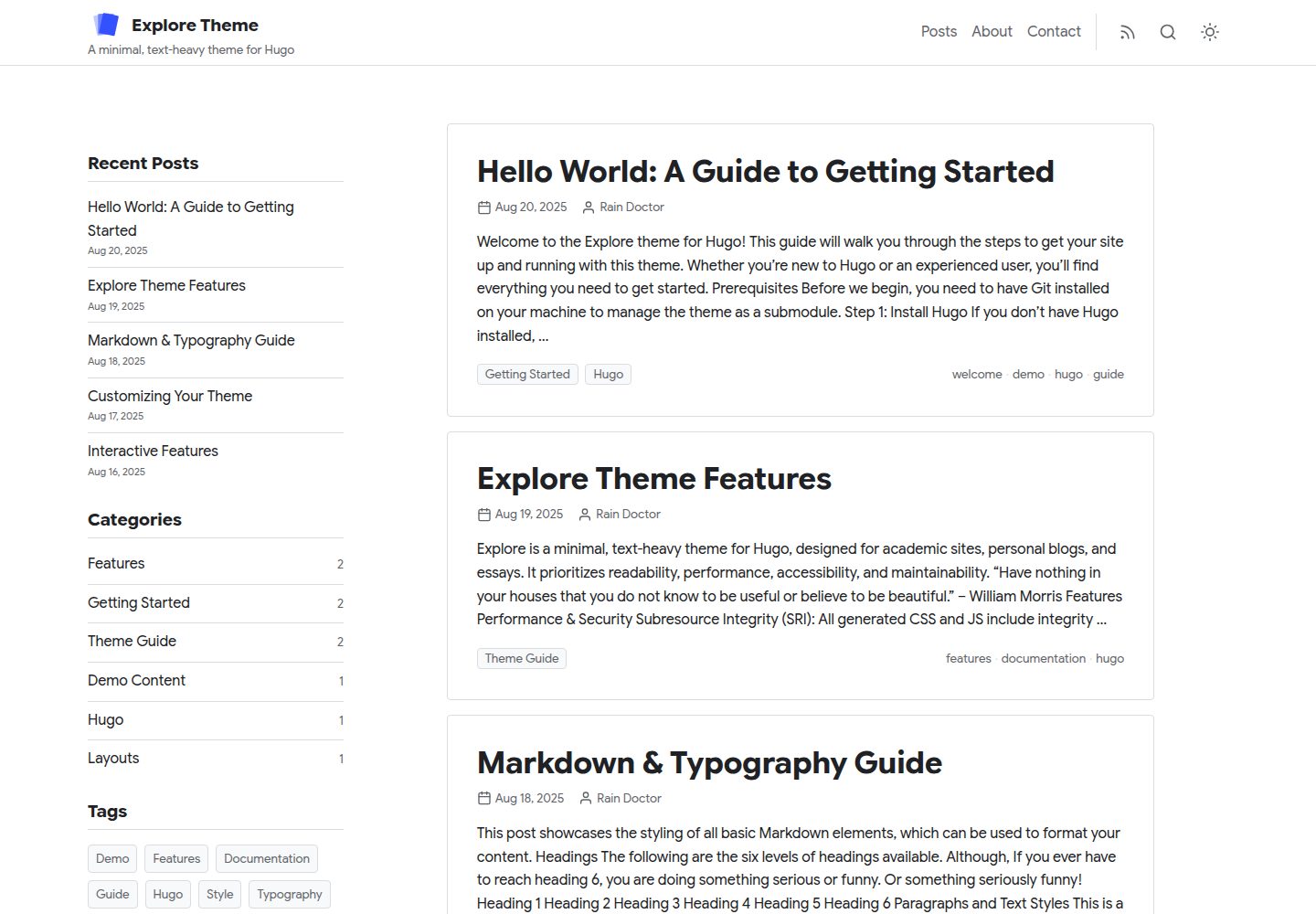Screen dimensions: 1316x914
Task: Click Getting Started badge on Hello World card
Action: pos(527,374)
